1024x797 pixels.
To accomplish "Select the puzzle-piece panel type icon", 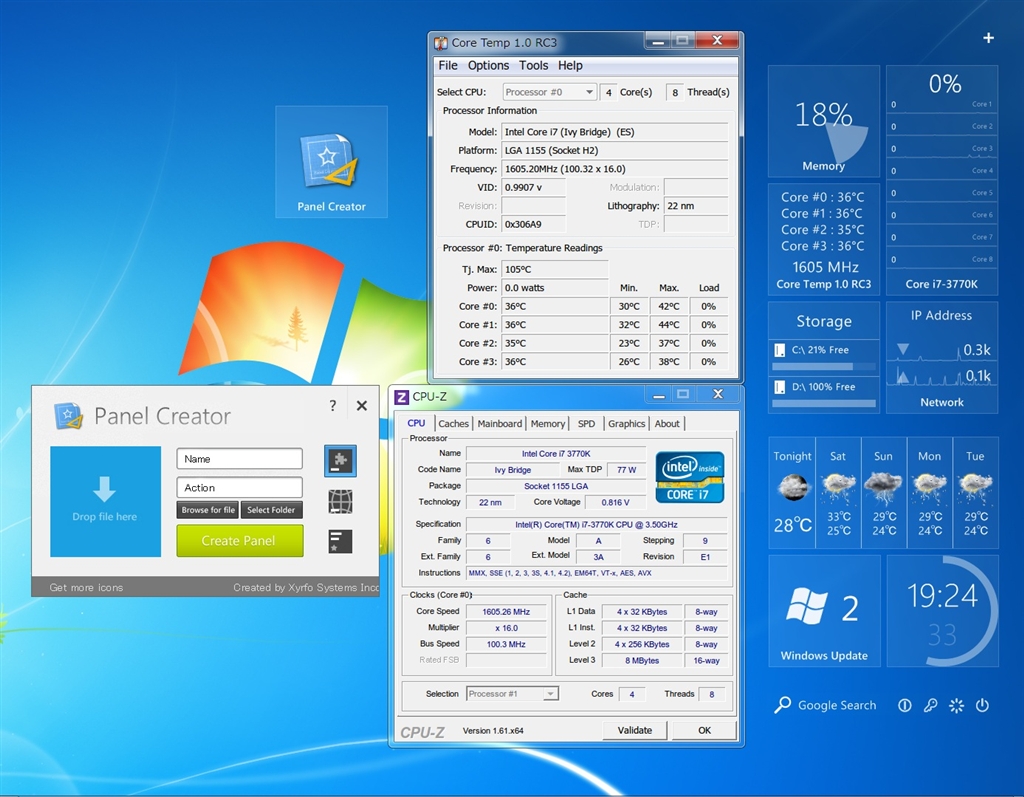I will click(x=340, y=461).
